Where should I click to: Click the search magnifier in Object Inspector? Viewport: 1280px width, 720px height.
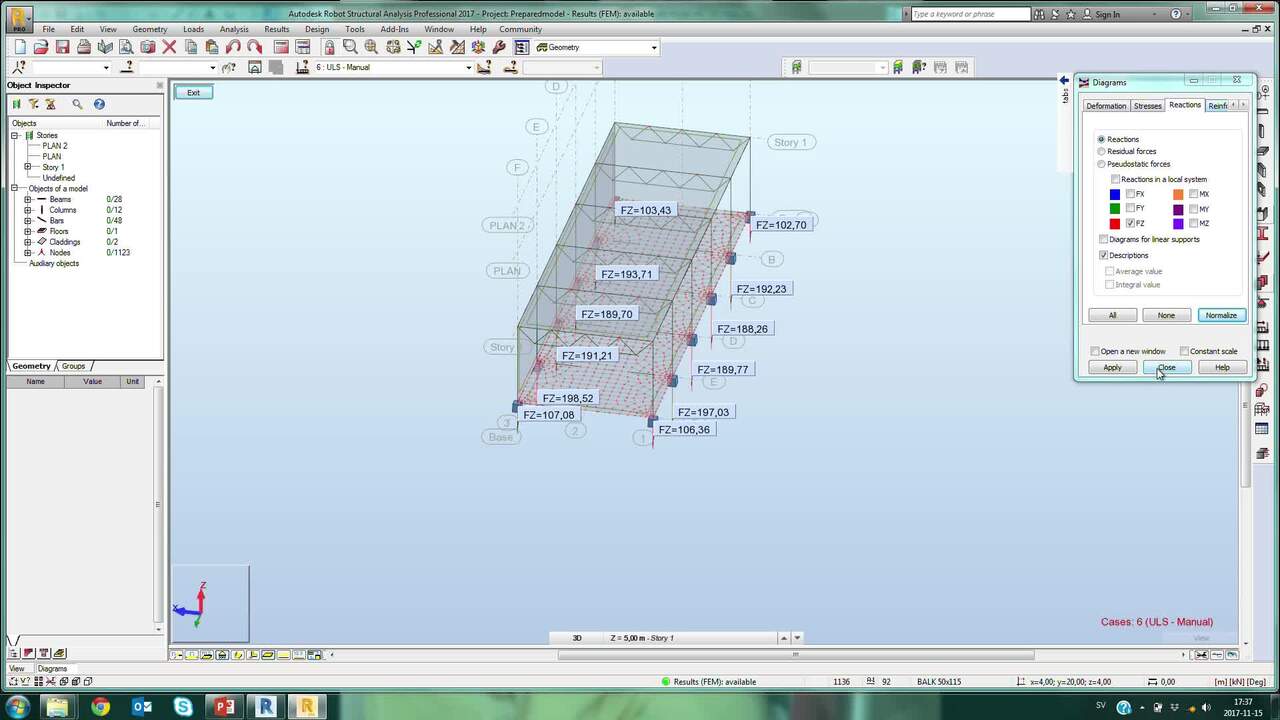[77, 104]
